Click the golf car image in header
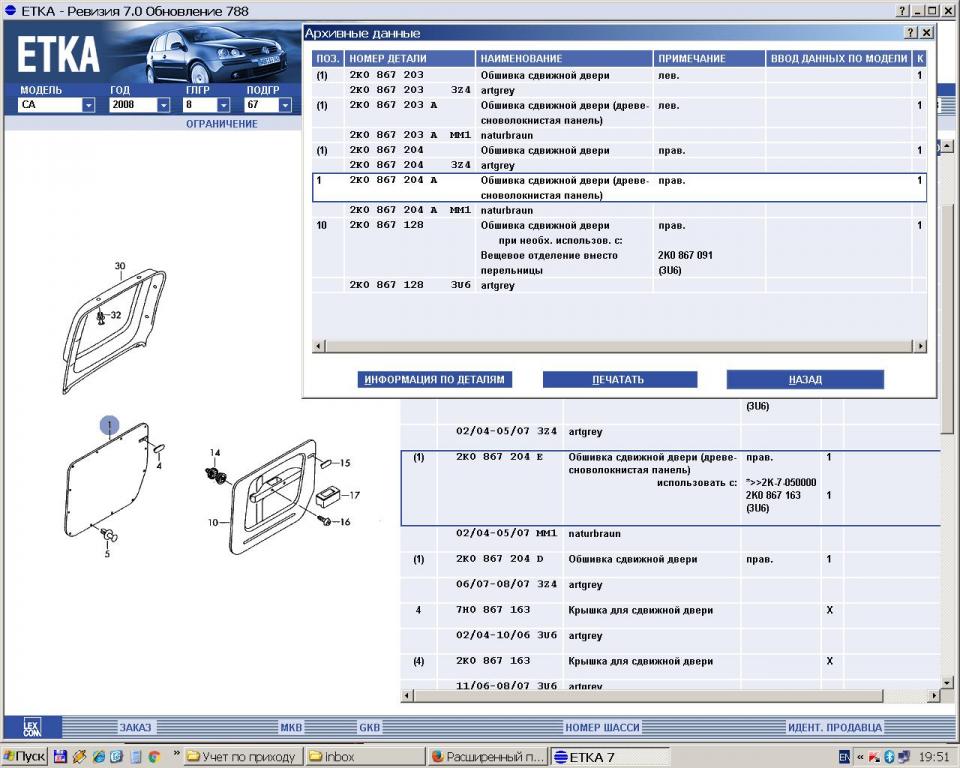Viewport: 960px width, 768px height. pyautogui.click(x=216, y=56)
